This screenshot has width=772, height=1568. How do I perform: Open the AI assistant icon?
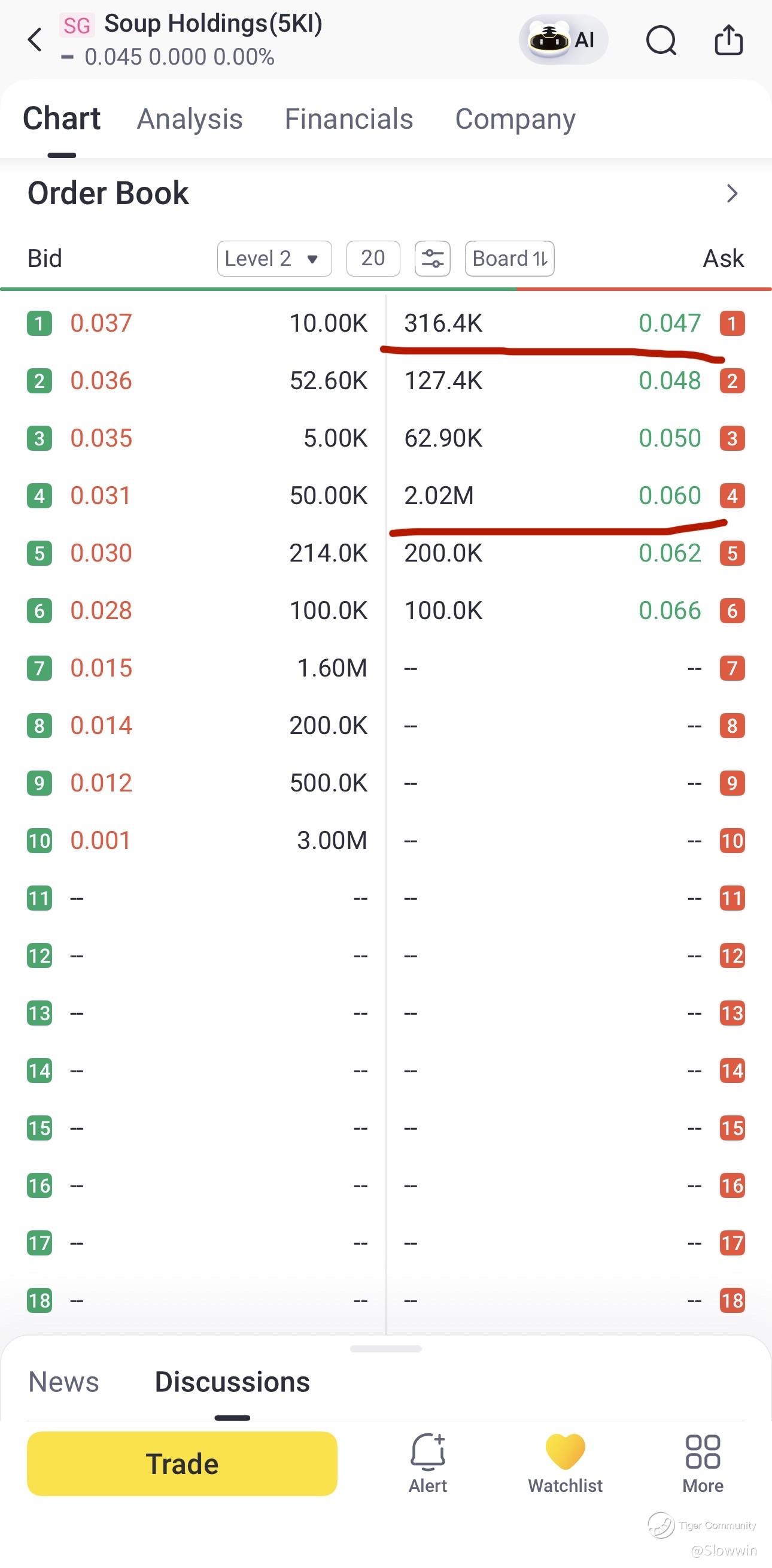tap(563, 40)
